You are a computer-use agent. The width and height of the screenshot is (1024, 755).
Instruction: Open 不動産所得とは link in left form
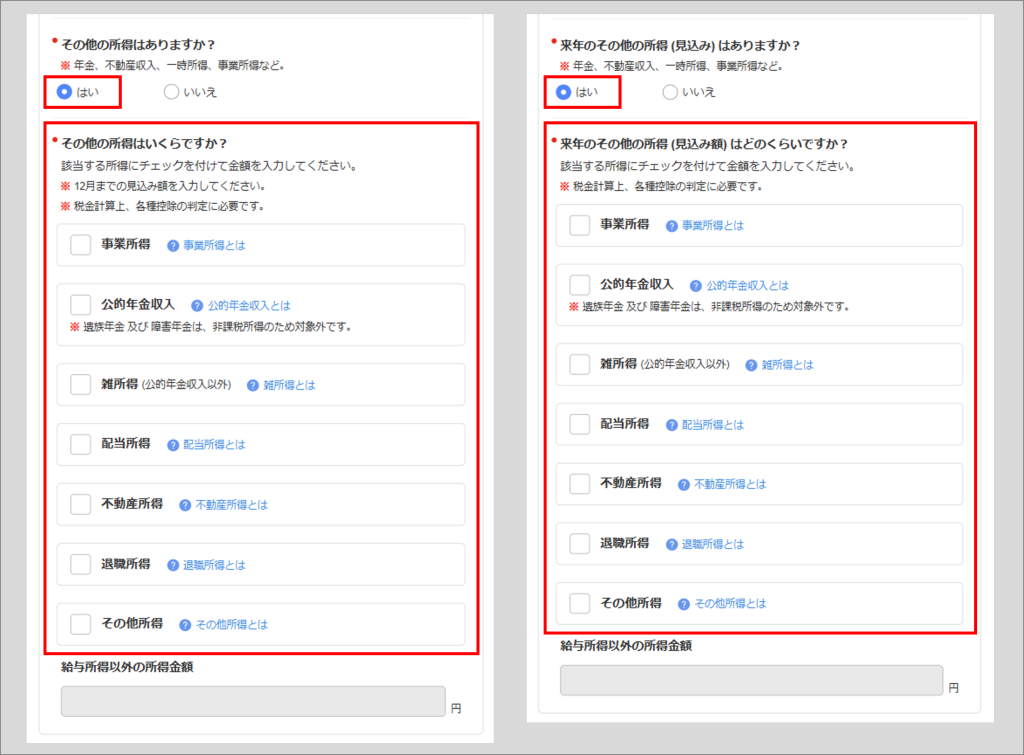point(232,505)
